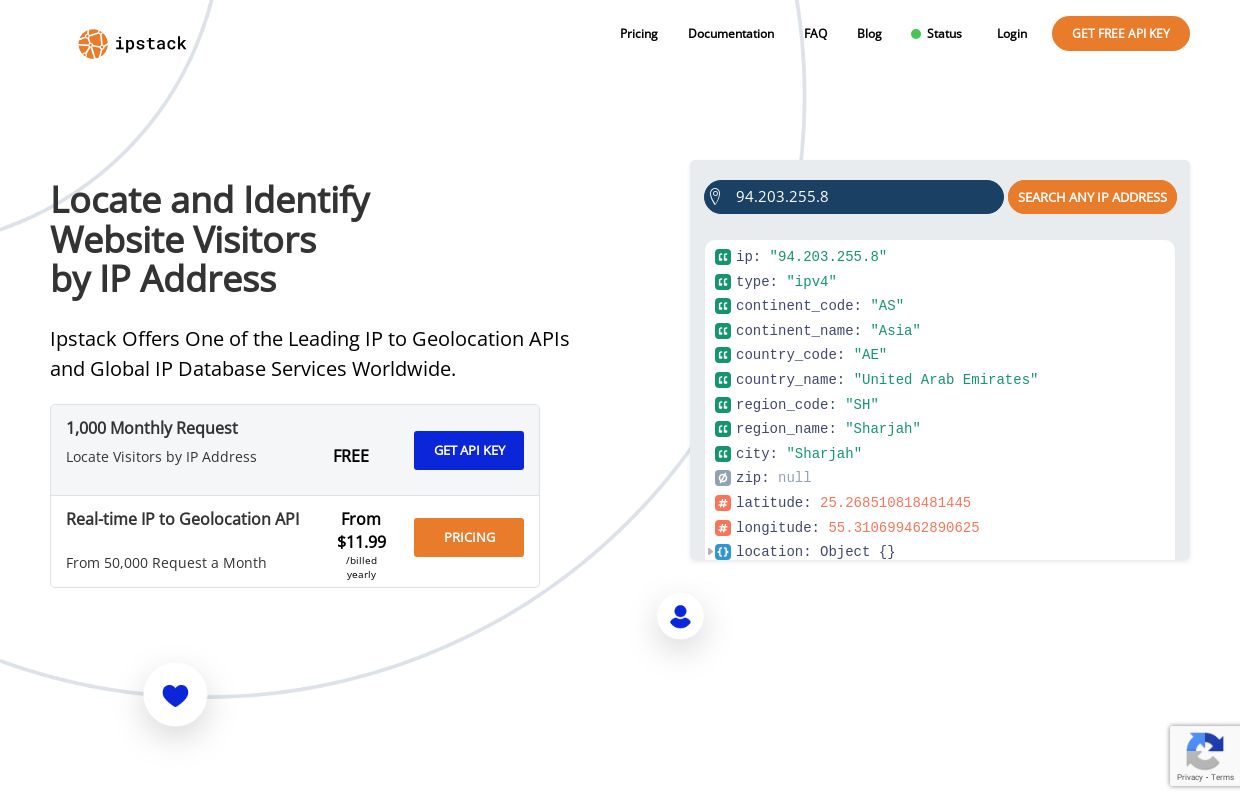The image size is (1240, 800).
Task: Click the ipstack wordmark text
Action: tap(150, 44)
